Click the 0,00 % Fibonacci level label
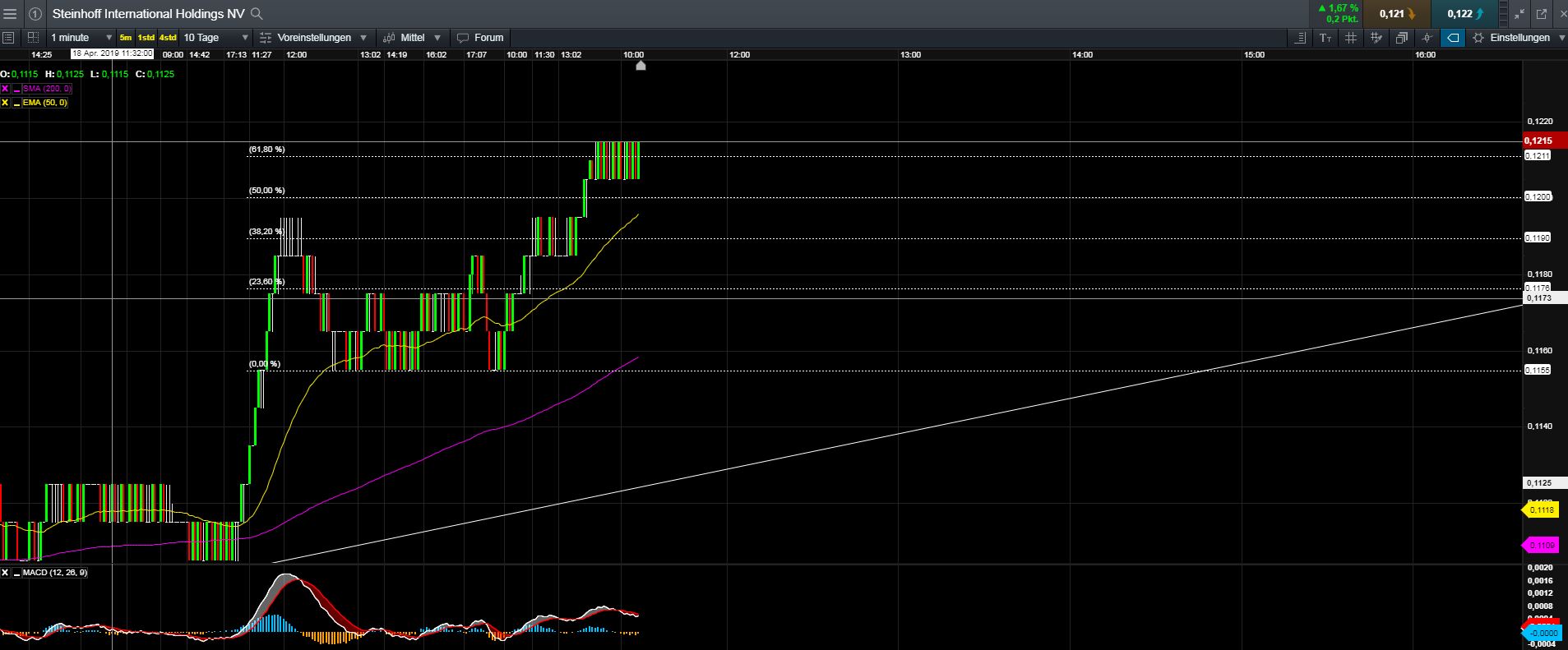Image resolution: width=1568 pixels, height=650 pixels. coord(265,364)
